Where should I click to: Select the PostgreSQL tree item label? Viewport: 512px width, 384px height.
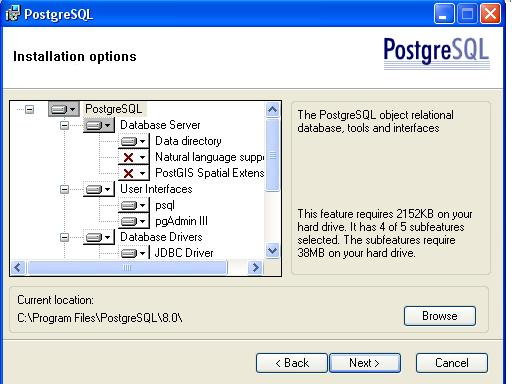click(x=114, y=109)
